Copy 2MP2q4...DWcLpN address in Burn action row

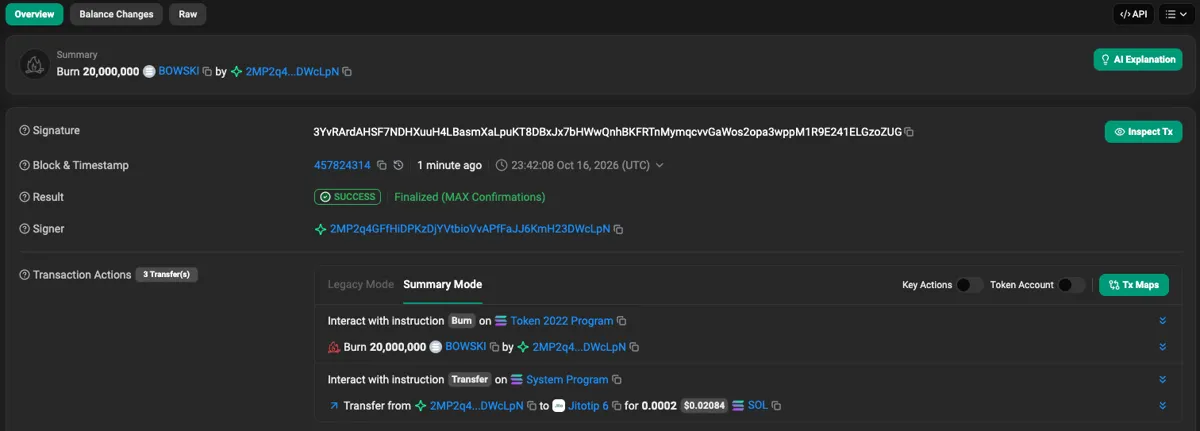(634, 347)
